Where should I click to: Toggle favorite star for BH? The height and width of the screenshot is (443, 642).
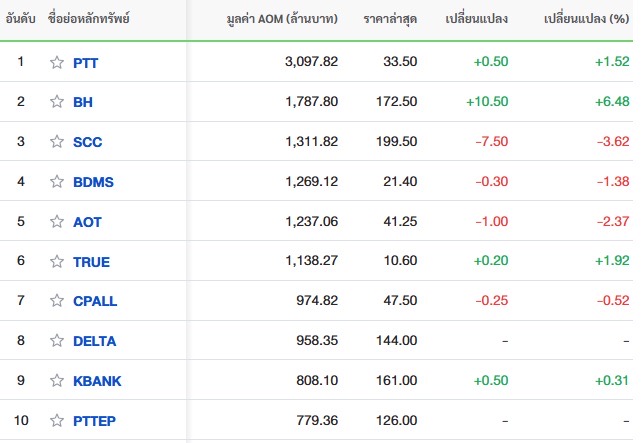[x=57, y=102]
